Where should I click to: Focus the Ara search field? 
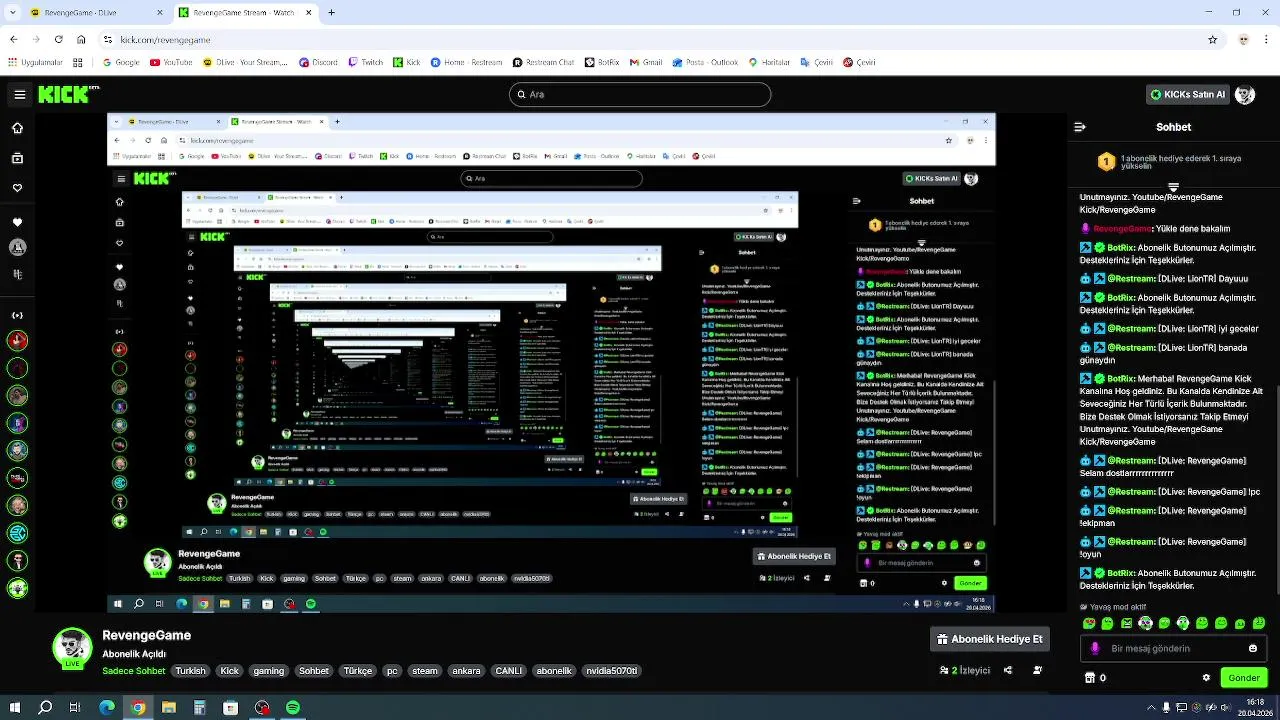tap(640, 94)
